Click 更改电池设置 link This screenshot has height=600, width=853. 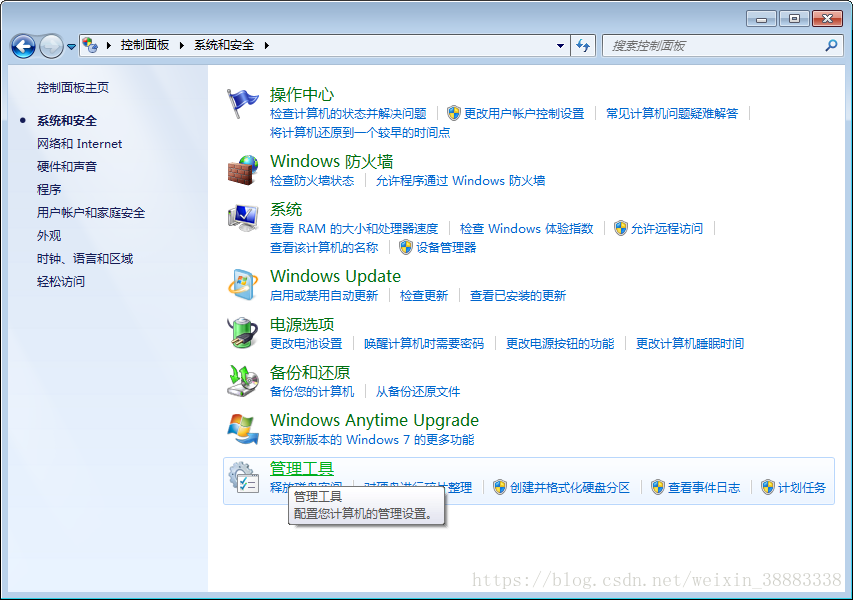[306, 344]
